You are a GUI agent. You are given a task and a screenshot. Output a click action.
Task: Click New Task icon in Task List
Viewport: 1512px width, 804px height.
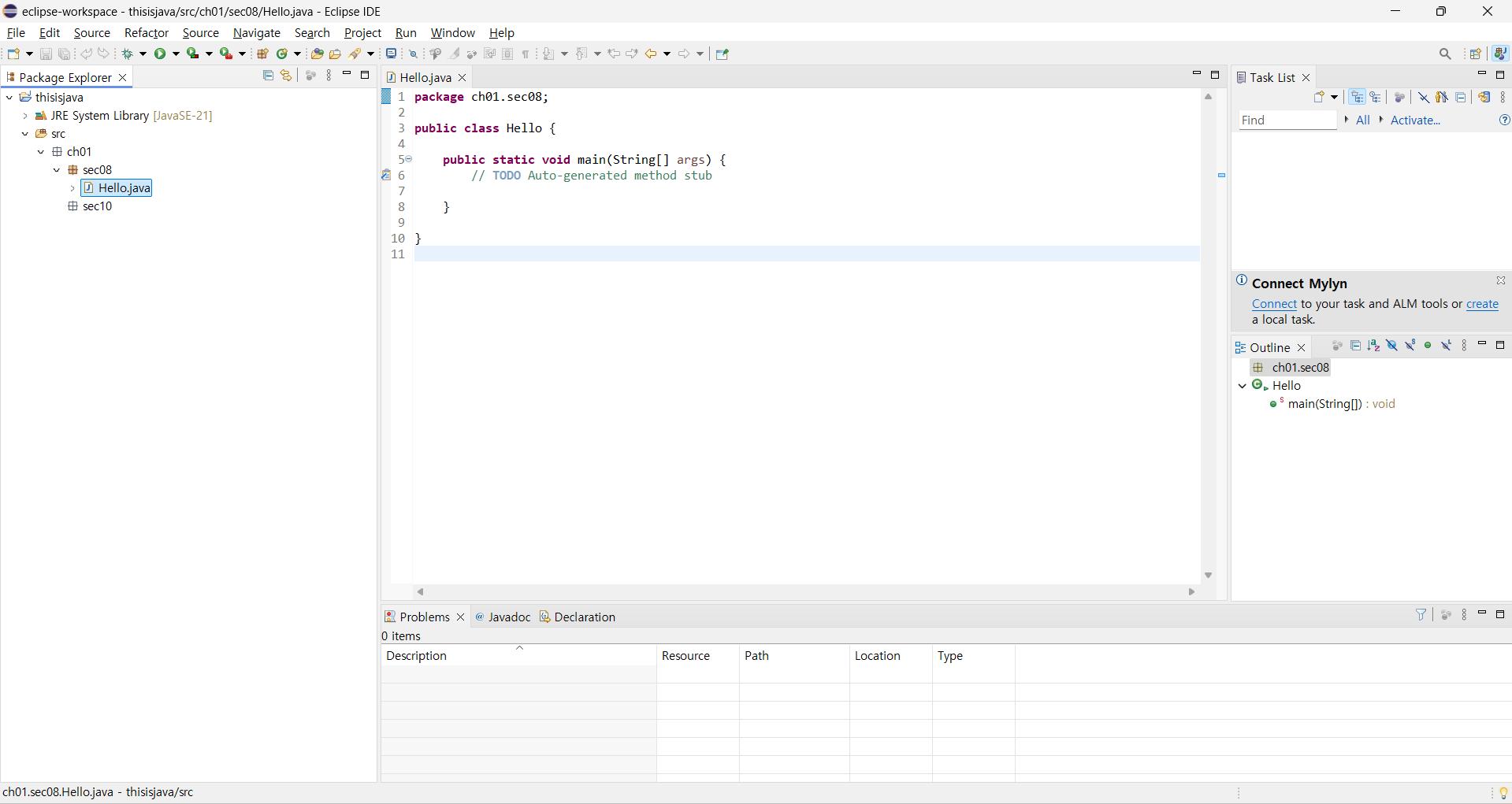[x=1320, y=97]
